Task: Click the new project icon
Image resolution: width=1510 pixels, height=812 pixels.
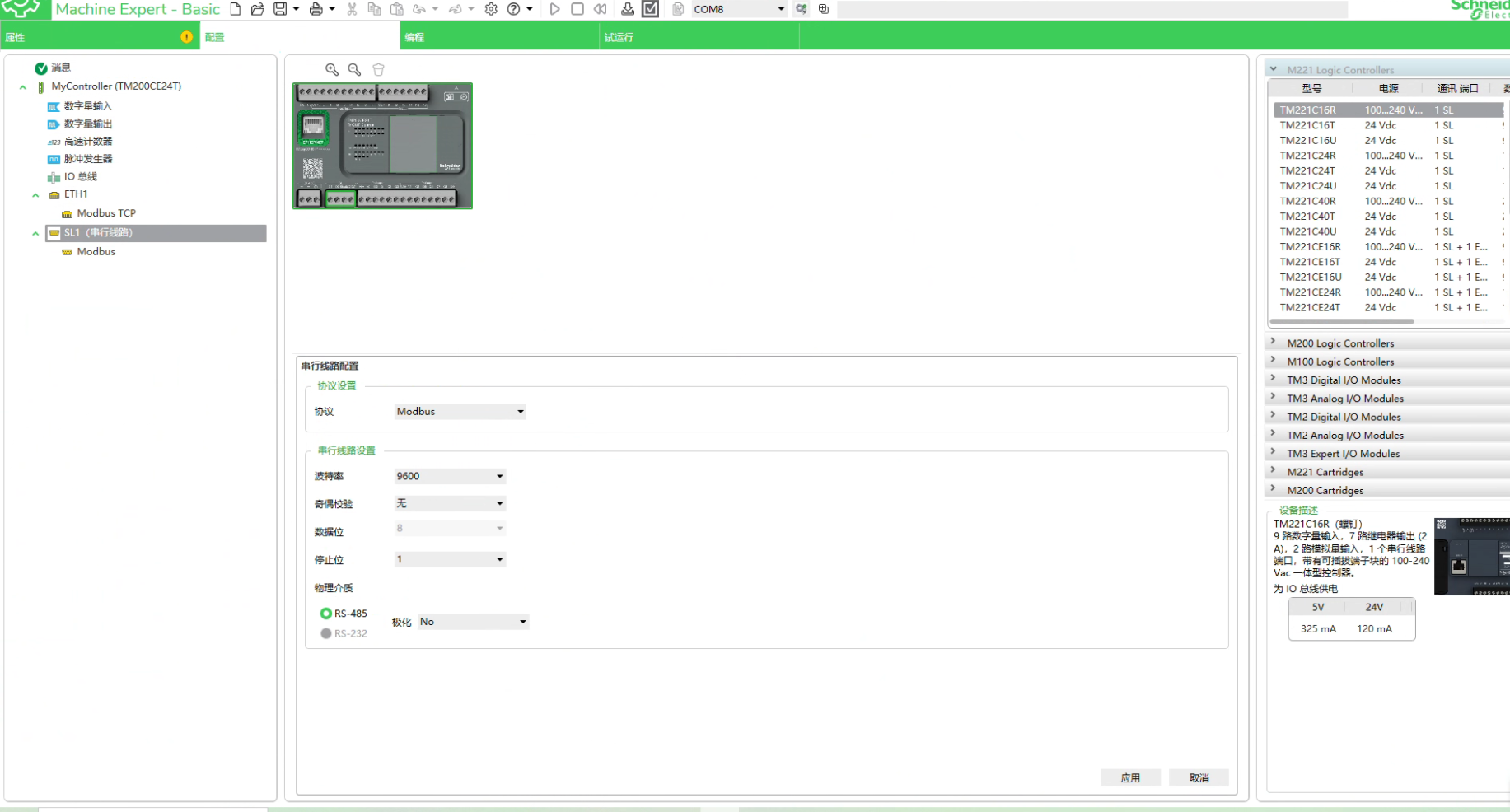Action: tap(236, 9)
